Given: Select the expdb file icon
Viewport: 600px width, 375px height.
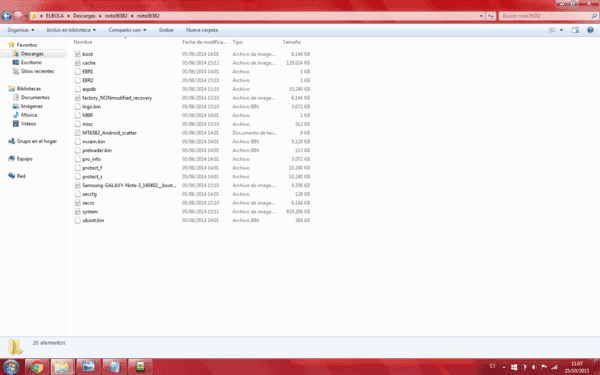Looking at the screenshot, I should pyautogui.click(x=77, y=89).
